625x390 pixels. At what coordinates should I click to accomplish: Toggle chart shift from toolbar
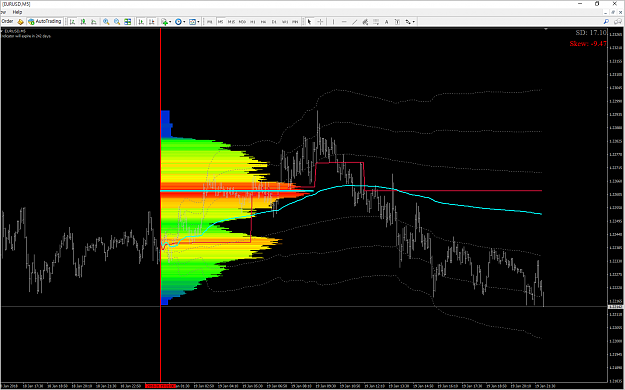click(x=151, y=22)
